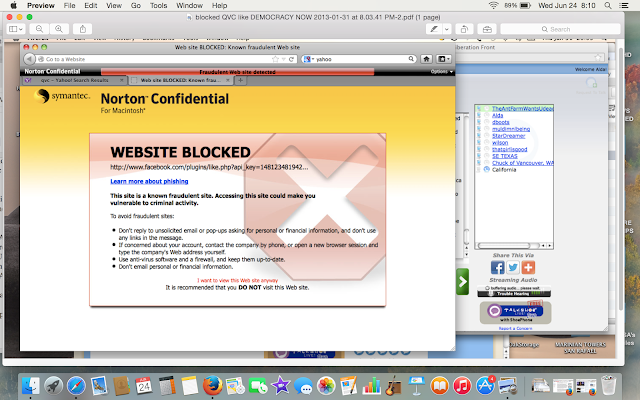Expand the highlight color dropdown arrow
640x400 pixels.
pyautogui.click(x=447, y=29)
